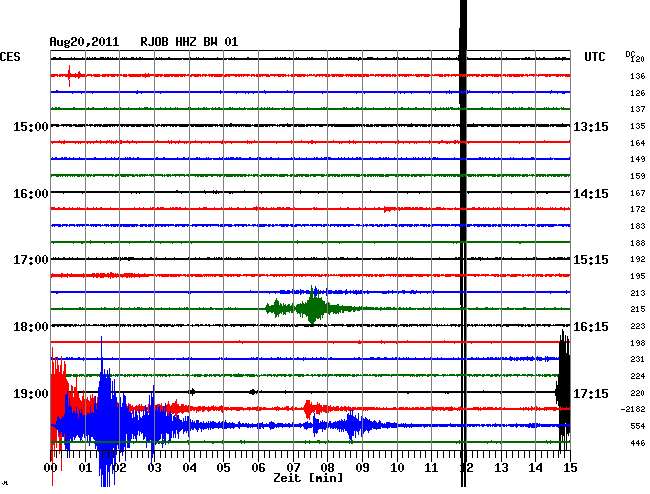This screenshot has width=650, height=494.
Task: Select the 07 minute tick label
Action: pos(293,468)
